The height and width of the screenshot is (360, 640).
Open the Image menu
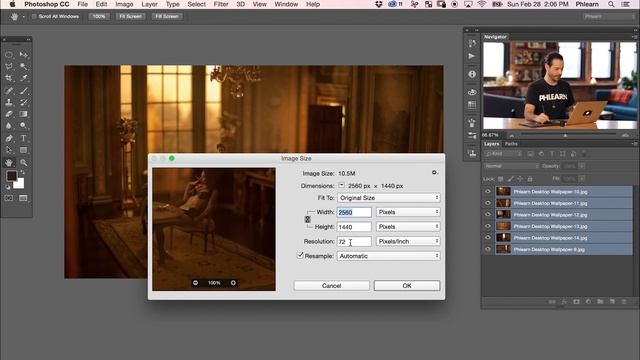124,4
